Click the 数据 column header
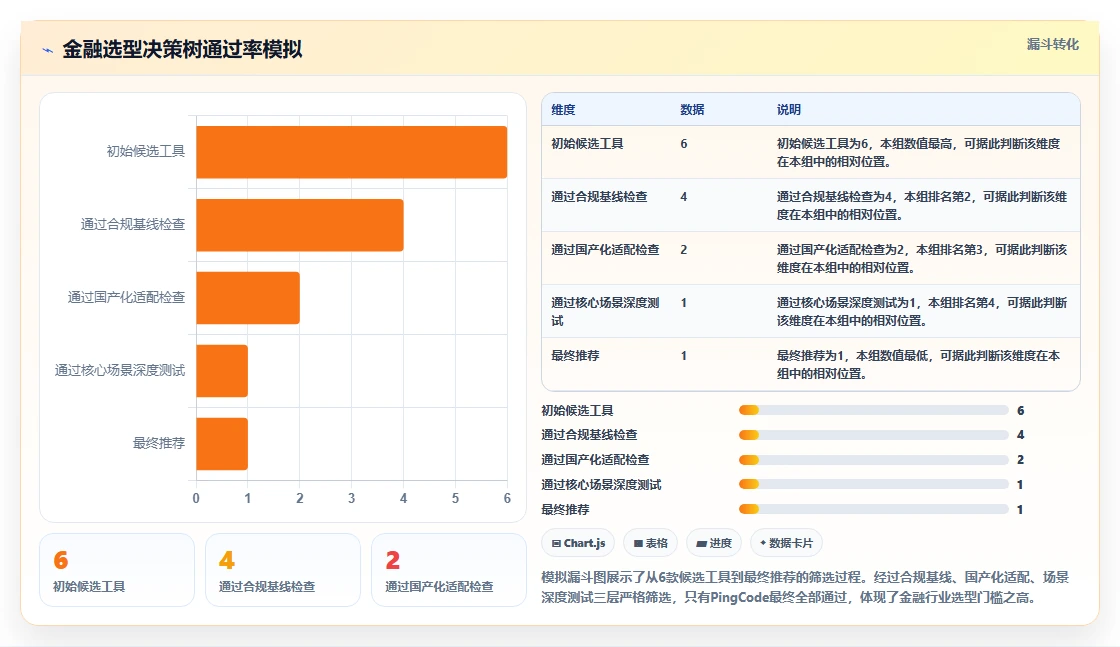The height and width of the screenshot is (647, 1120). (x=692, y=110)
